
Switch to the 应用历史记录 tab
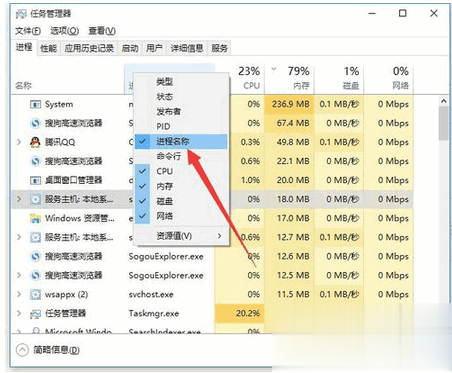89,48
